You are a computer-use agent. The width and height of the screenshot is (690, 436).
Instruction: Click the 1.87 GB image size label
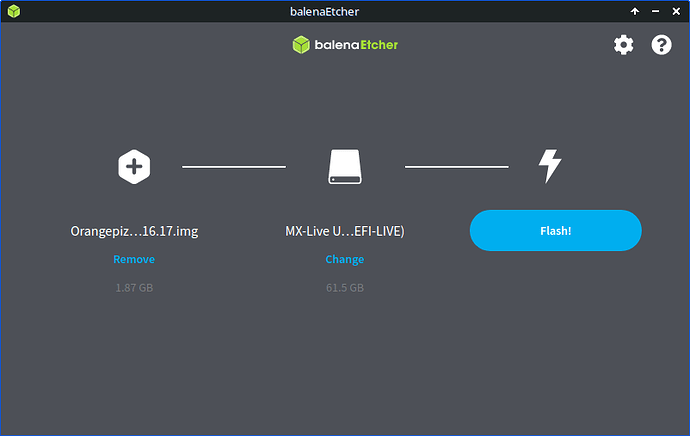(x=134, y=288)
